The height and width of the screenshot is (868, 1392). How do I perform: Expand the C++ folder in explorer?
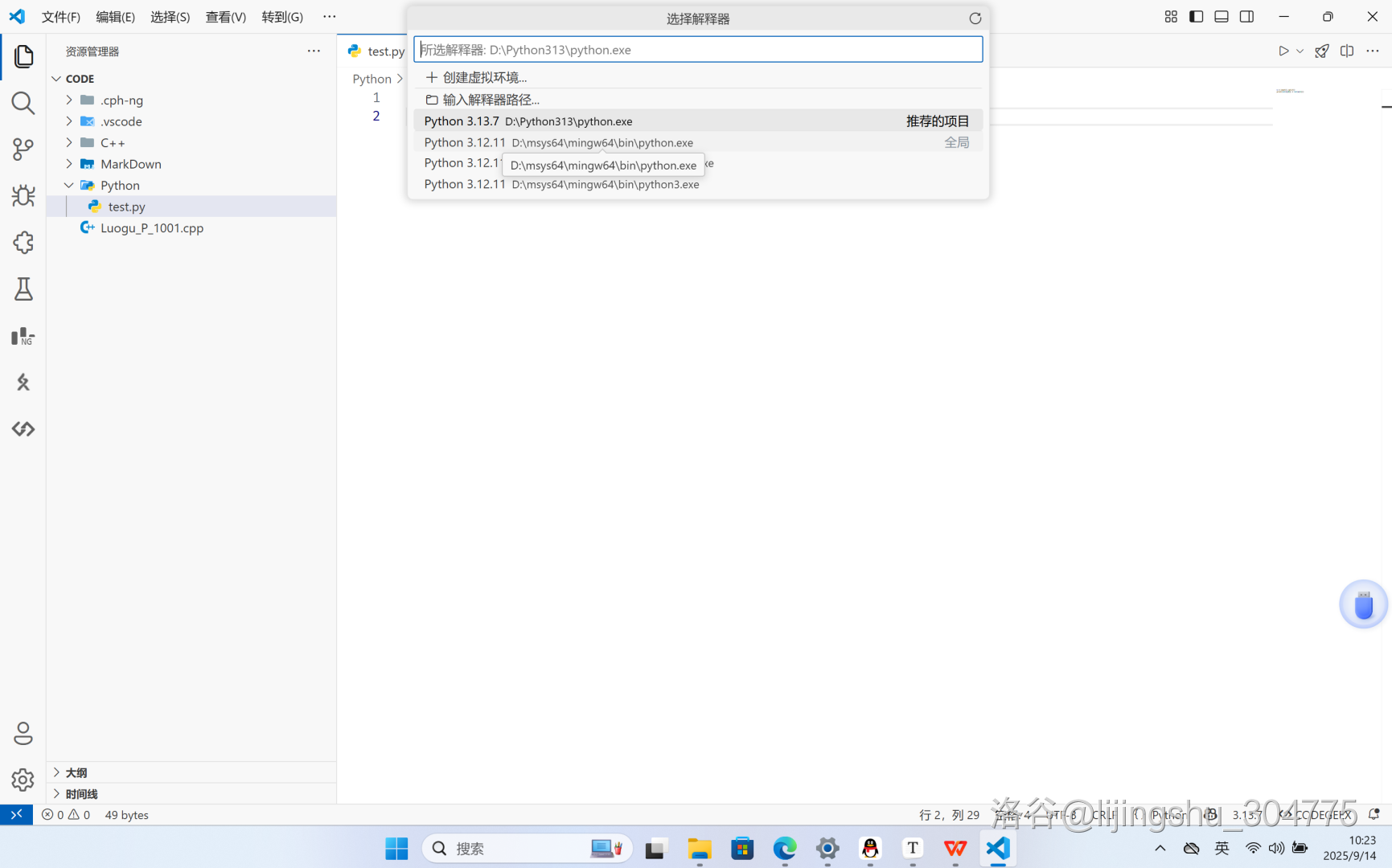113,143
